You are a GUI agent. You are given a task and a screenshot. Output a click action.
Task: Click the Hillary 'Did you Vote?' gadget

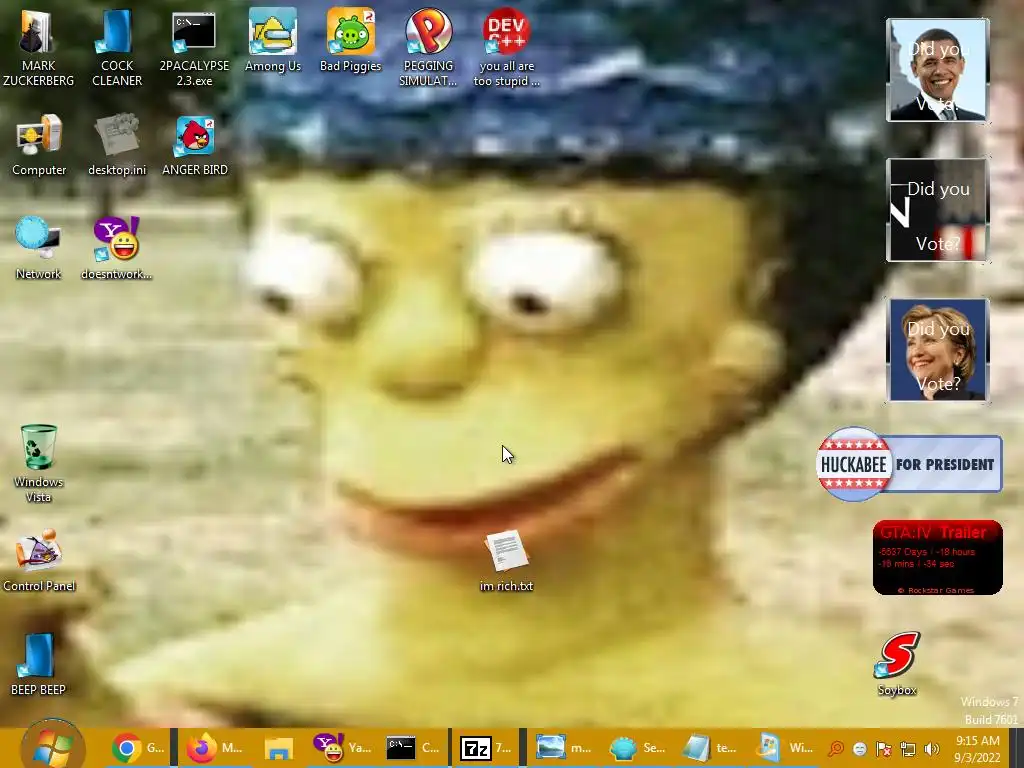tap(937, 349)
